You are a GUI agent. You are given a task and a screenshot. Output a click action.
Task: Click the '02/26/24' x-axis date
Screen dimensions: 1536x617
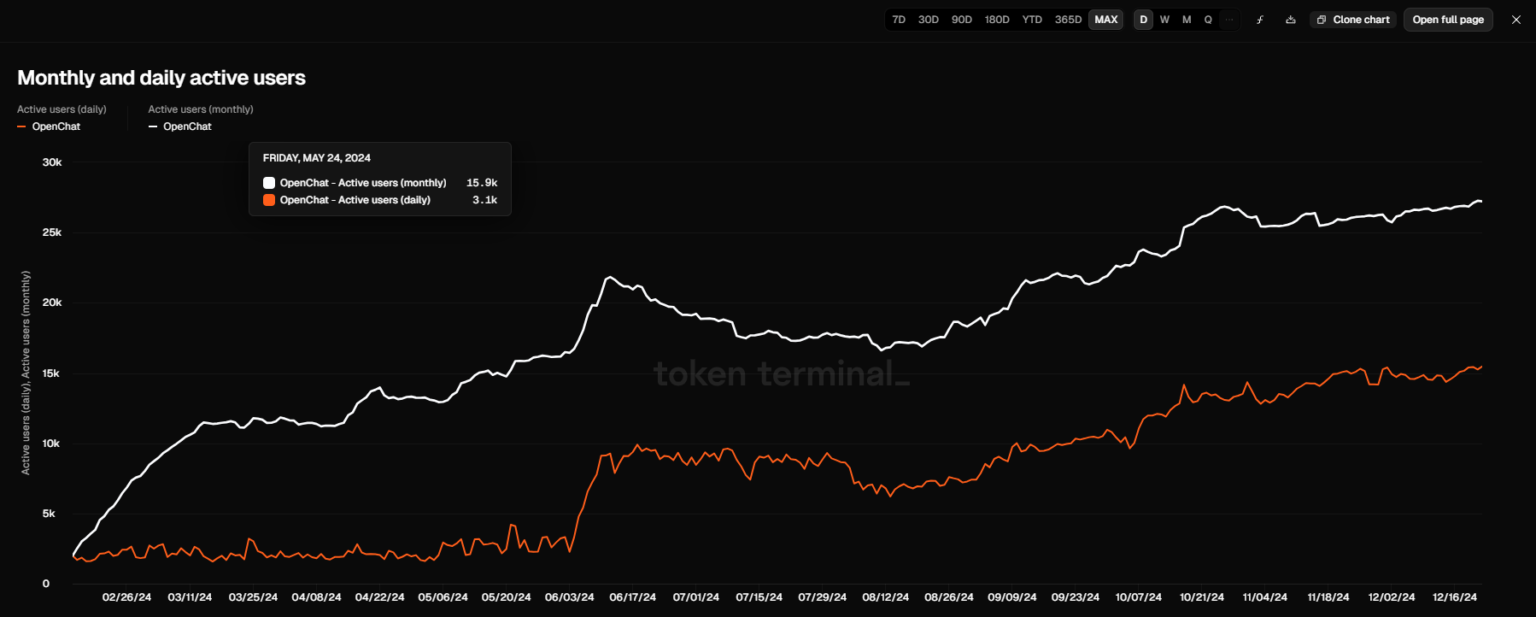click(x=127, y=597)
